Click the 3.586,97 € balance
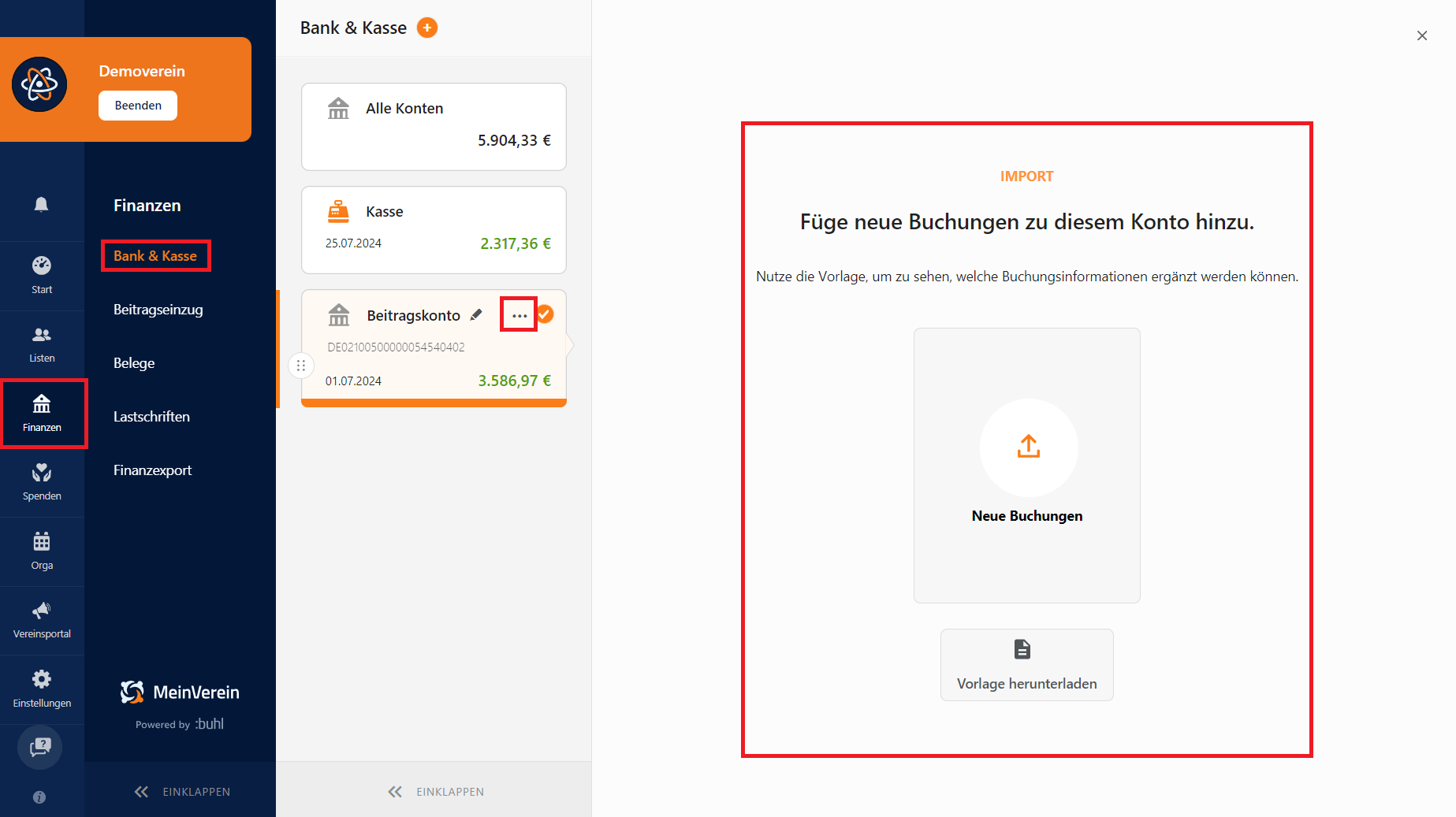Image resolution: width=1456 pixels, height=817 pixels. pyautogui.click(x=515, y=381)
